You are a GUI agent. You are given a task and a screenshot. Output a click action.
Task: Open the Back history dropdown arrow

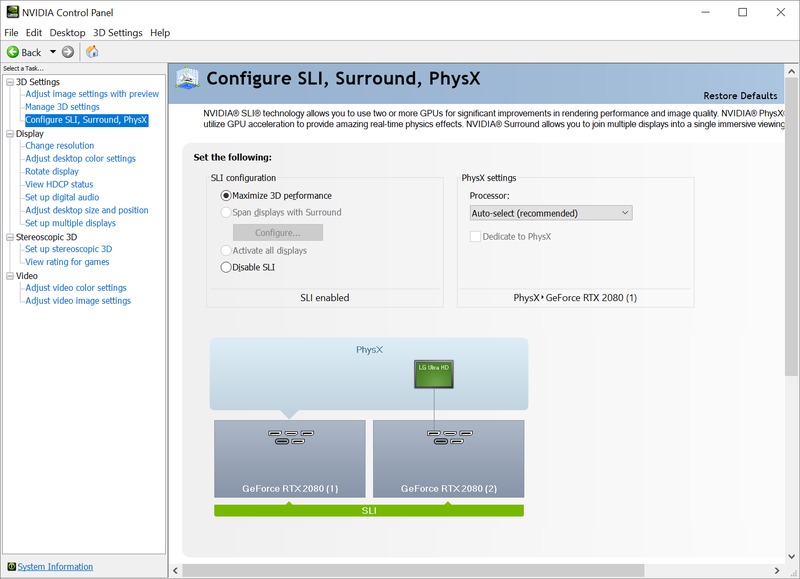coord(51,52)
